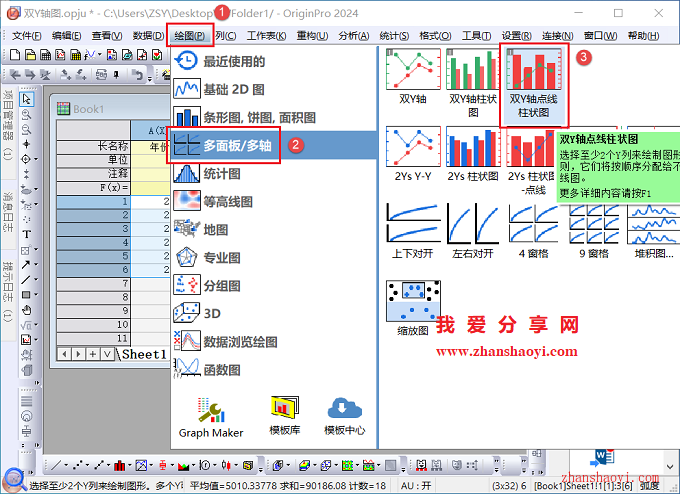Choose the 双Y轴 plot template
680x494 pixels.
point(413,76)
